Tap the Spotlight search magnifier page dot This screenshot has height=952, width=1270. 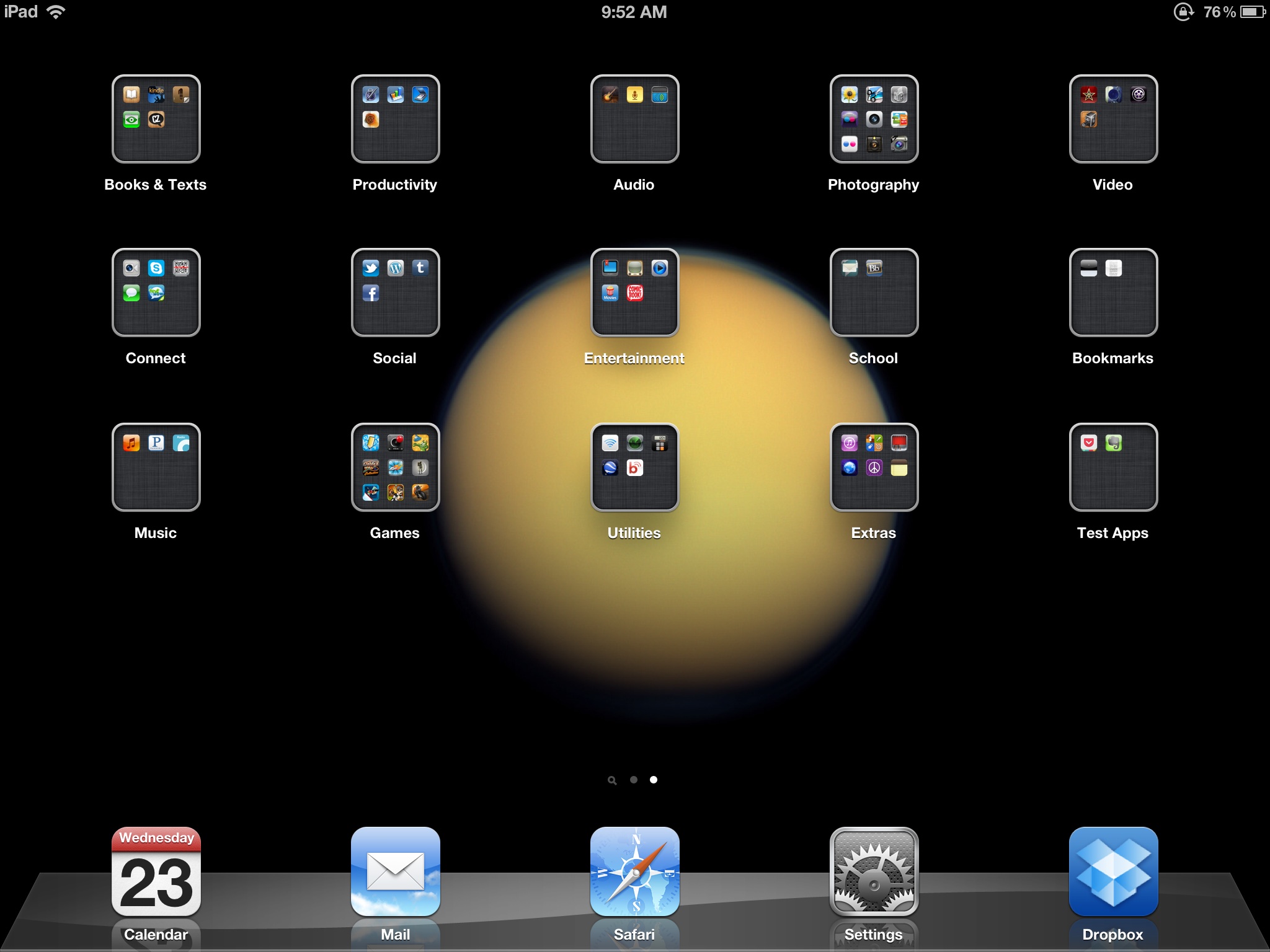tap(612, 780)
